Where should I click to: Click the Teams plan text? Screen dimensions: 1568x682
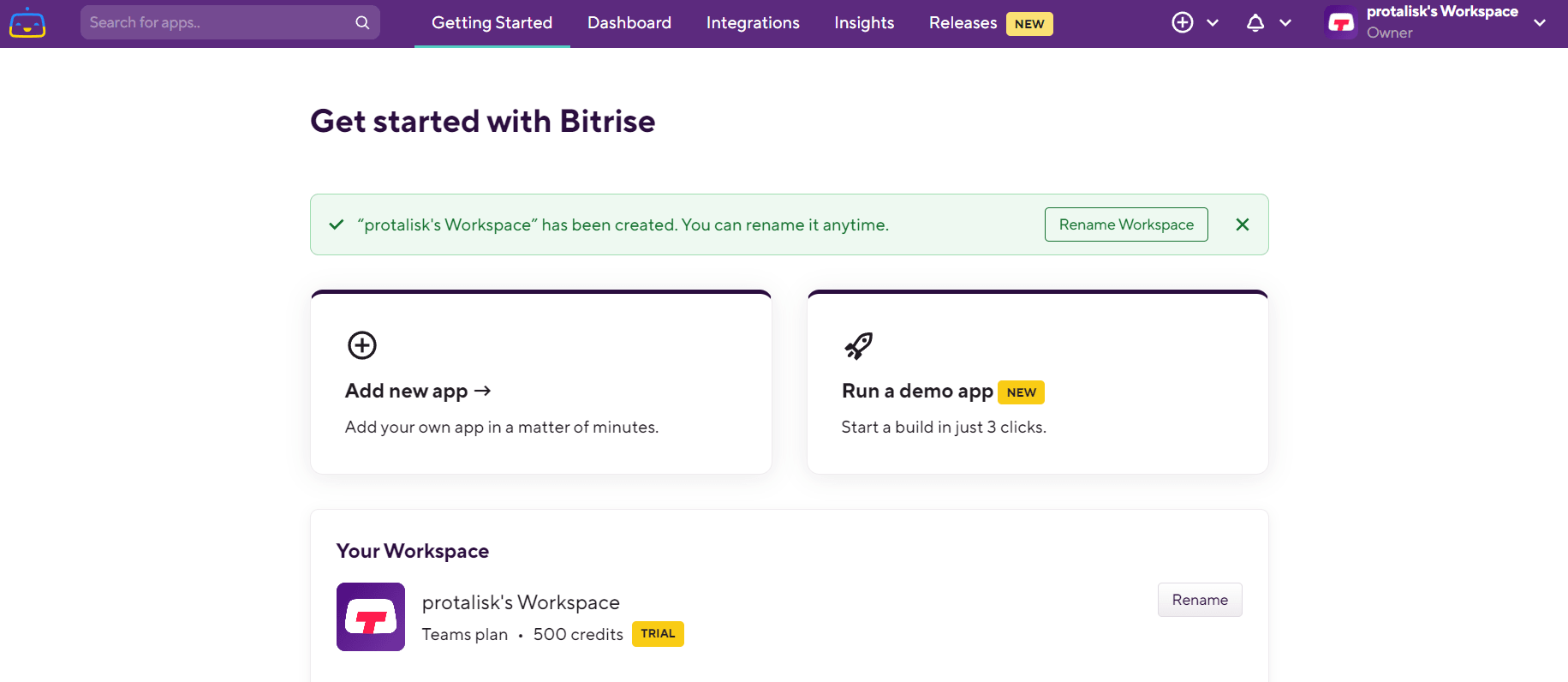tap(465, 634)
